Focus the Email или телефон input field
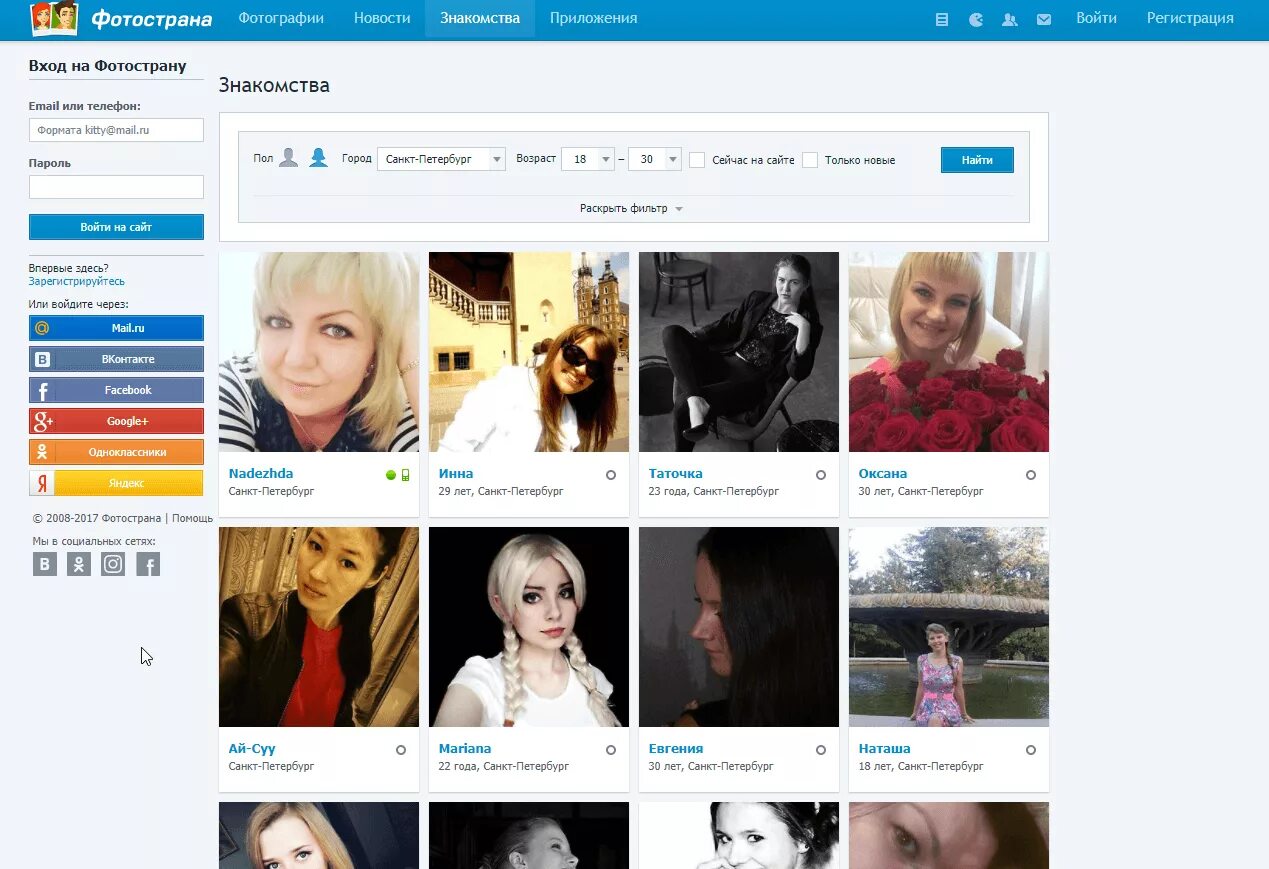Image resolution: width=1269 pixels, height=869 pixels. [116, 130]
